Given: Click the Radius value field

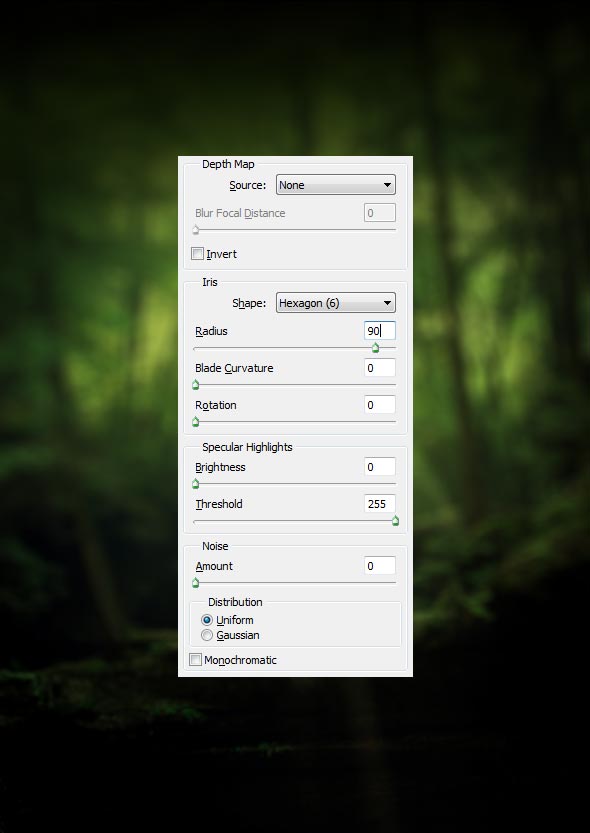Looking at the screenshot, I should [380, 330].
